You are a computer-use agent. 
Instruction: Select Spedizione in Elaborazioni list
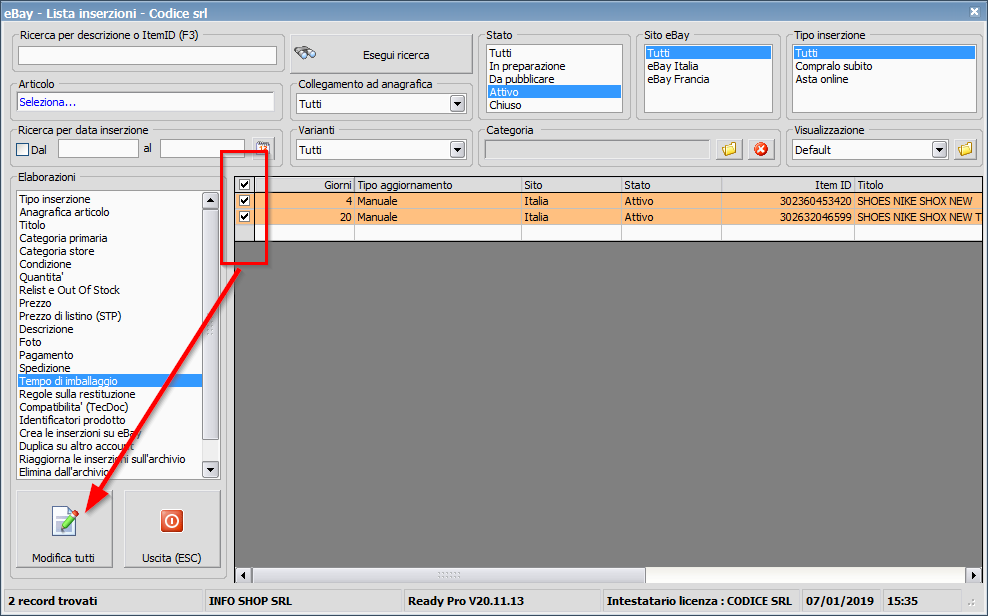pyautogui.click(x=110, y=368)
